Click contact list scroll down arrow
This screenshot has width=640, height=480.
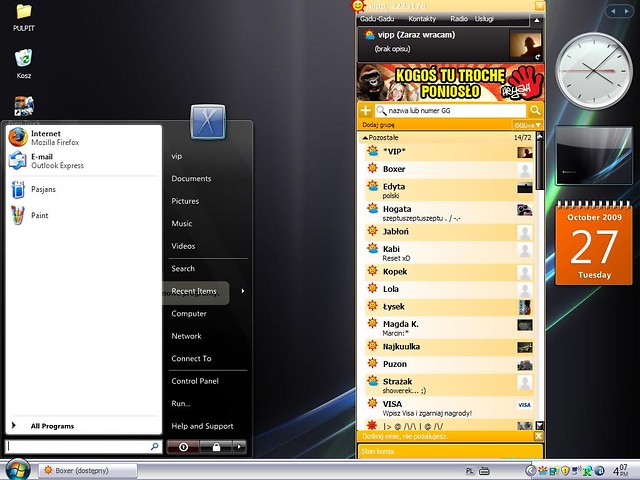point(540,425)
